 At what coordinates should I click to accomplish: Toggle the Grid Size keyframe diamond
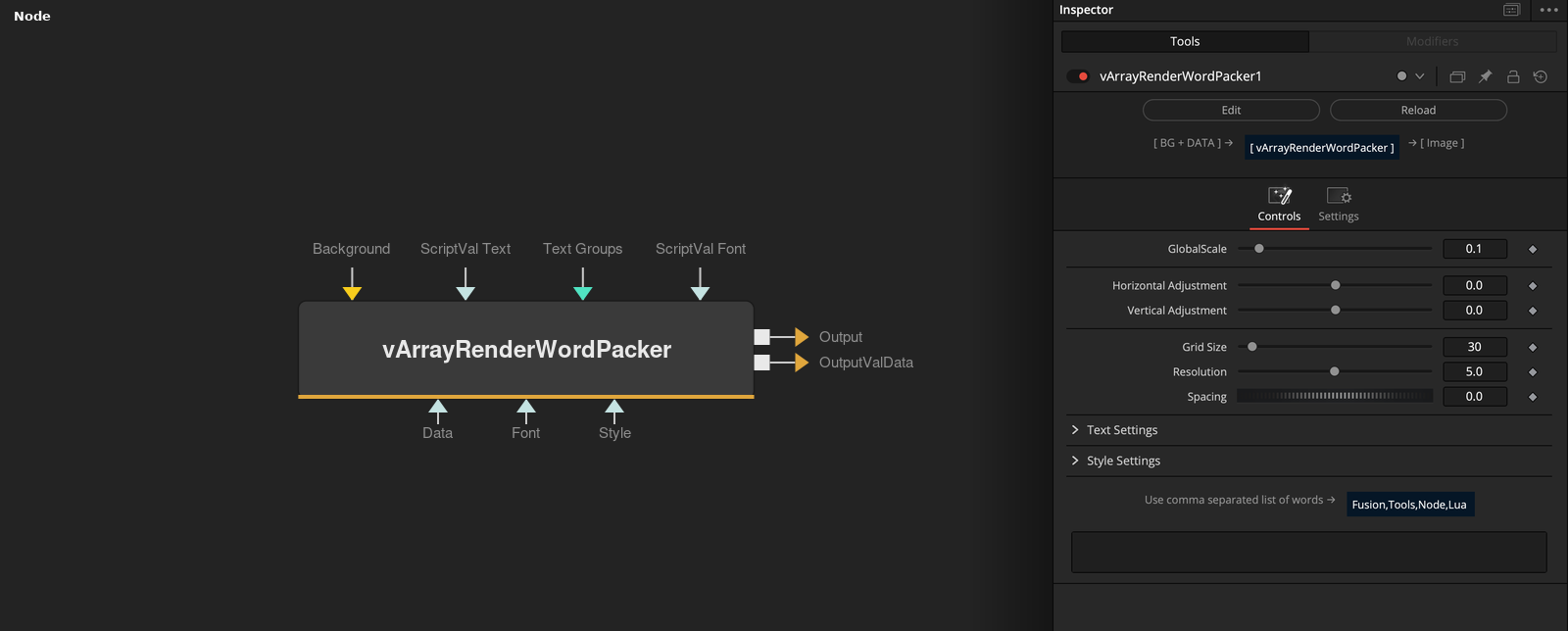[x=1533, y=347]
